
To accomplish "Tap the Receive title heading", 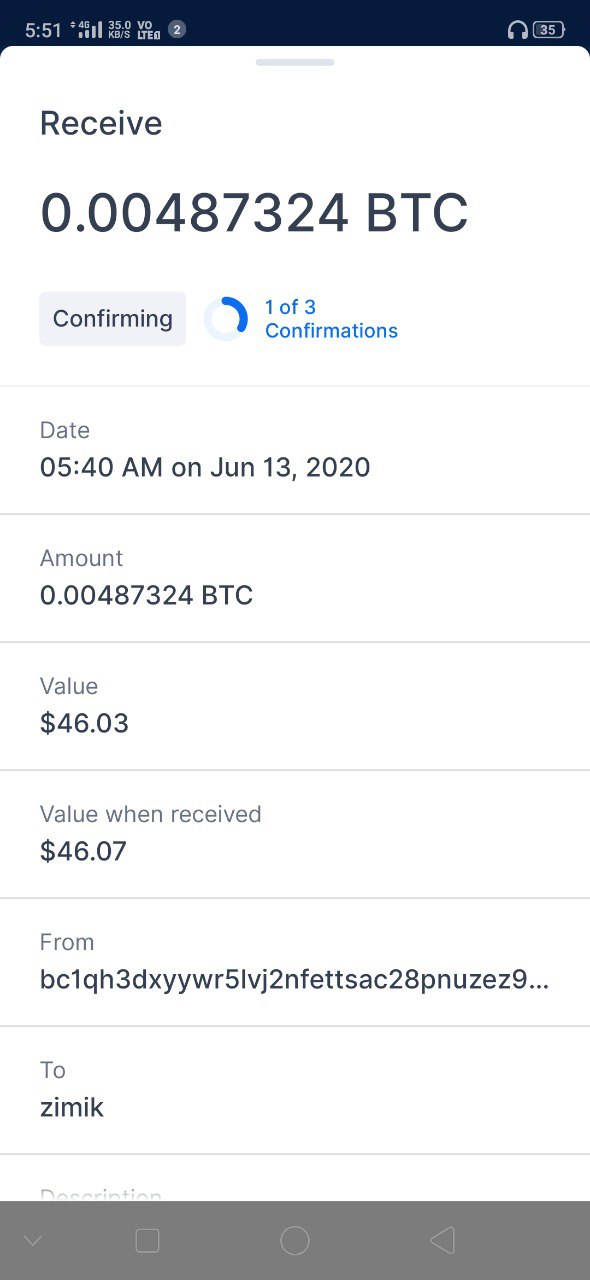I will point(101,124).
